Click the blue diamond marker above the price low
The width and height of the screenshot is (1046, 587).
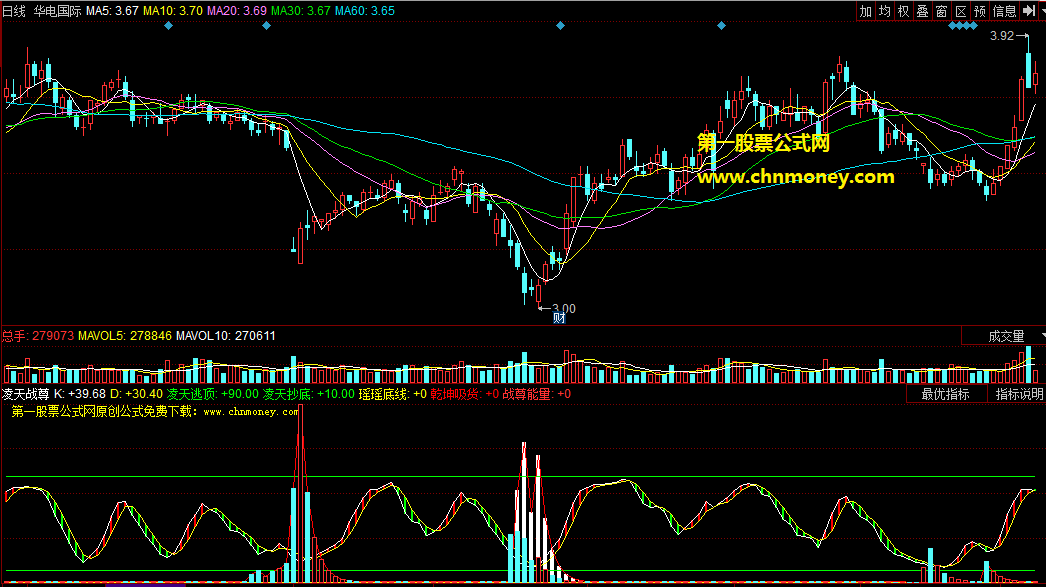pyautogui.click(x=560, y=25)
